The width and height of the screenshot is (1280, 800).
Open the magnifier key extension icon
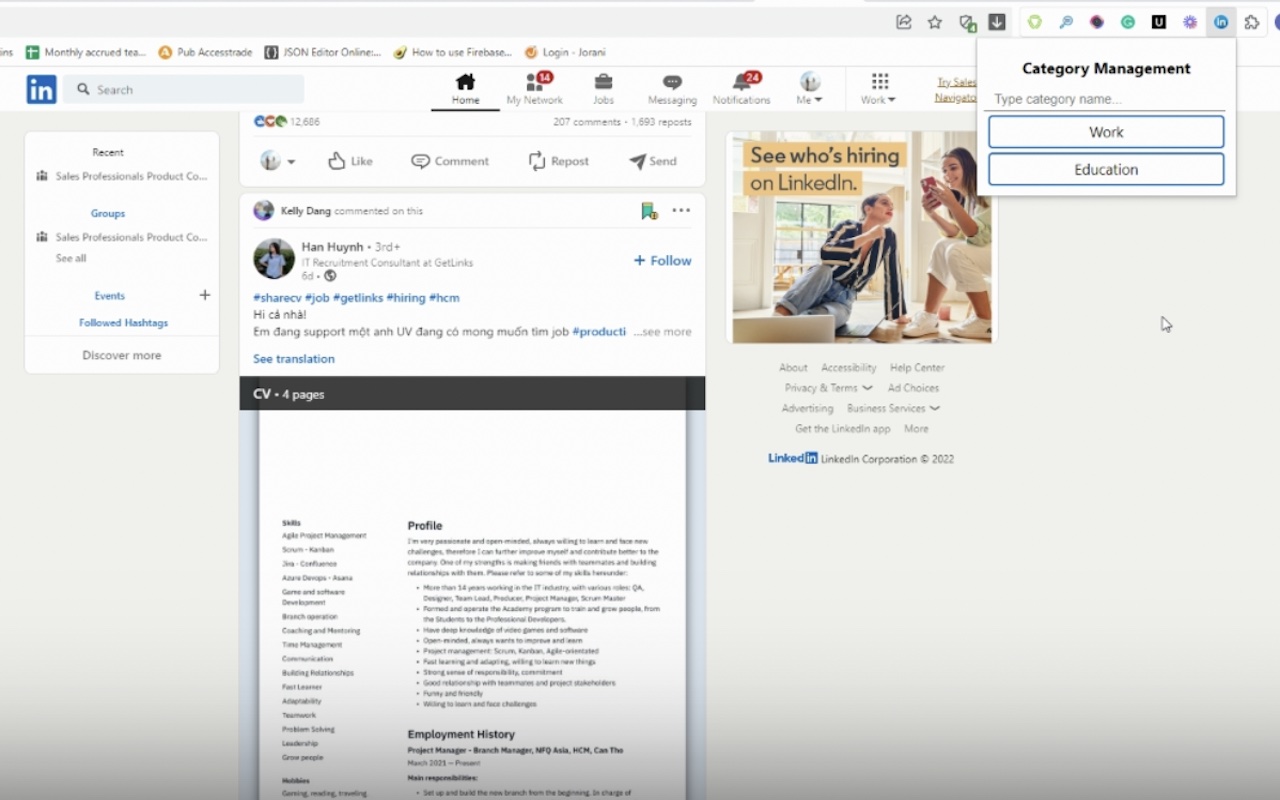click(1066, 22)
